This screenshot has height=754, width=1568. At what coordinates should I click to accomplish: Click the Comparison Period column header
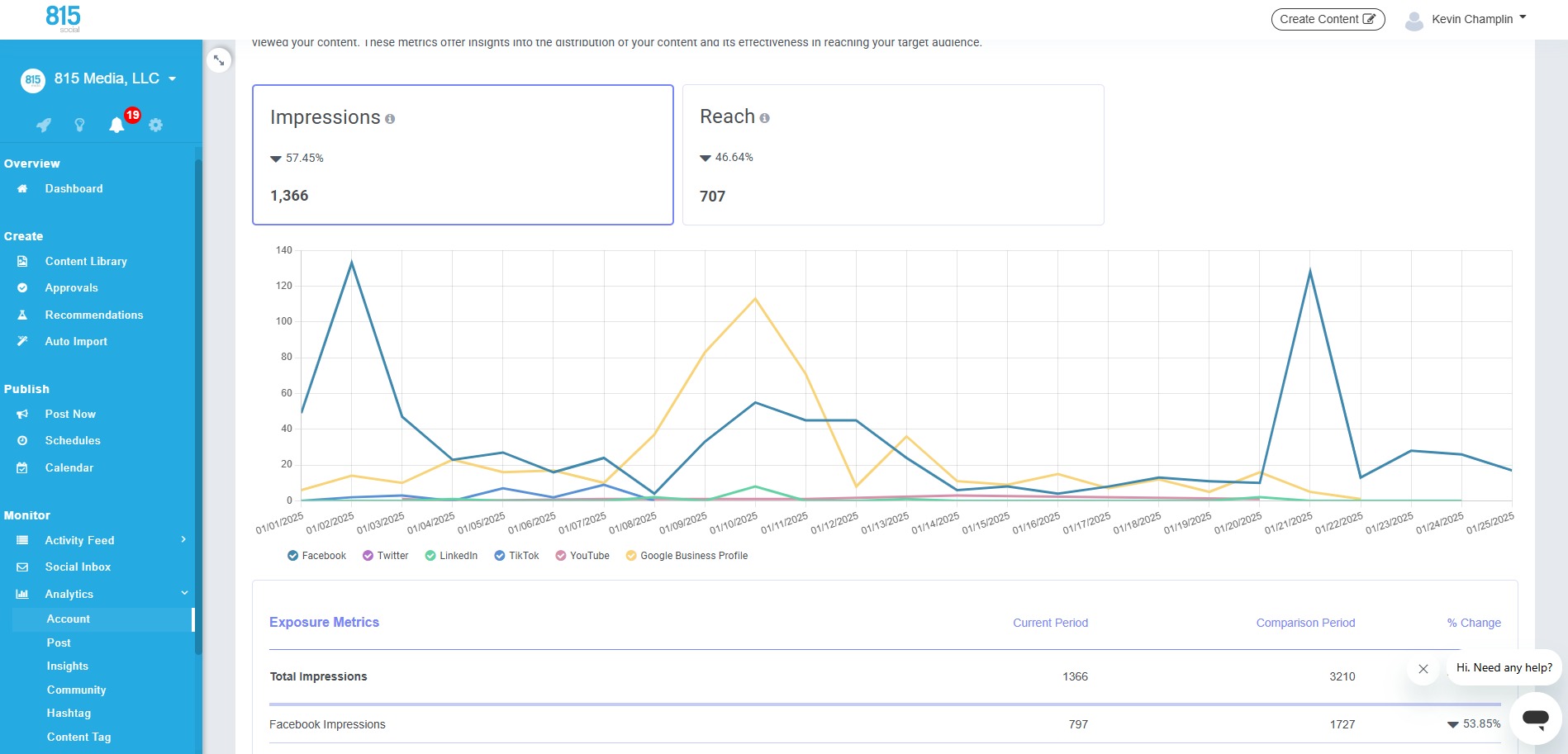click(x=1305, y=624)
